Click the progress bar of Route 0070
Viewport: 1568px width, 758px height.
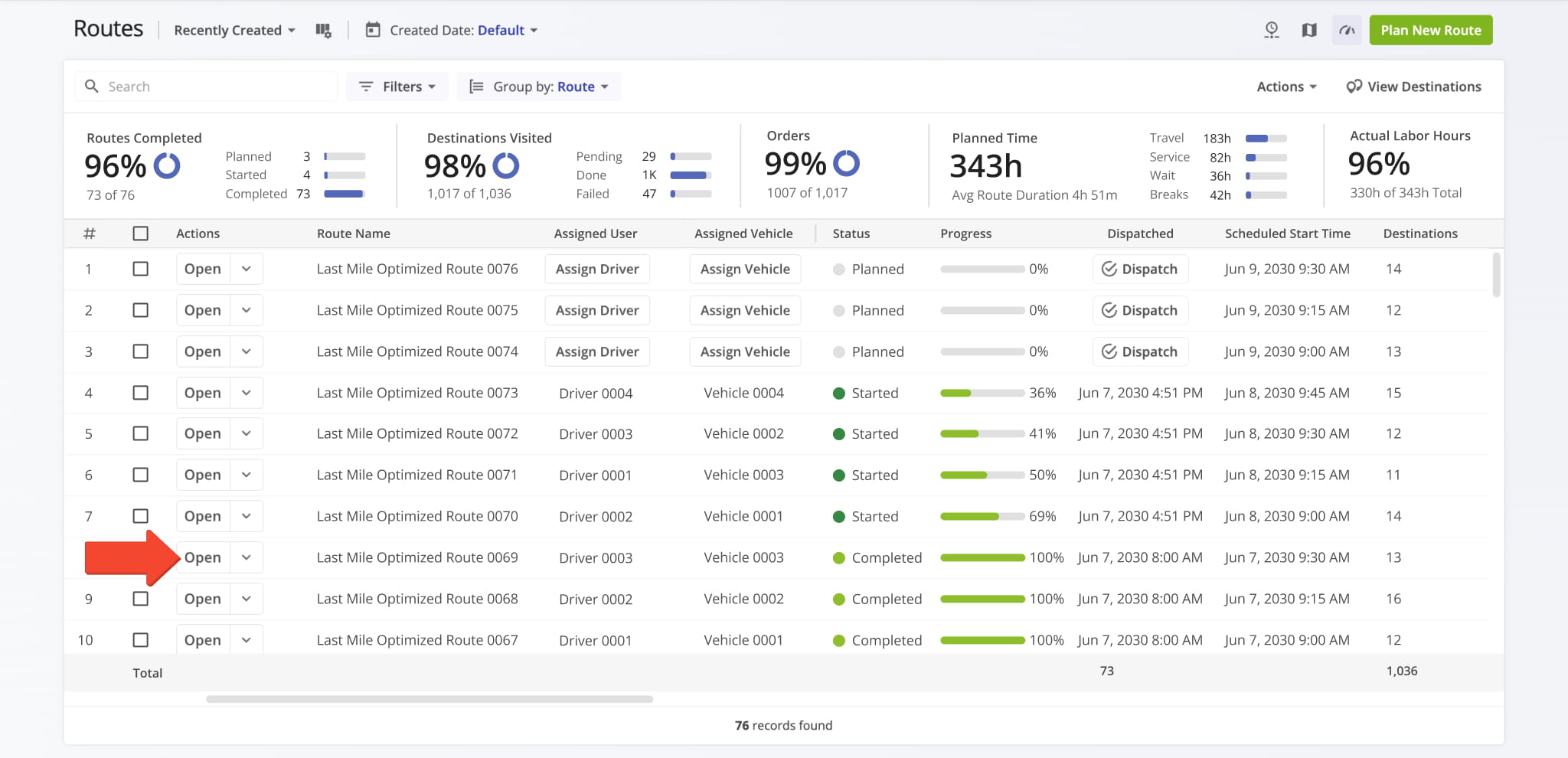pyautogui.click(x=982, y=517)
